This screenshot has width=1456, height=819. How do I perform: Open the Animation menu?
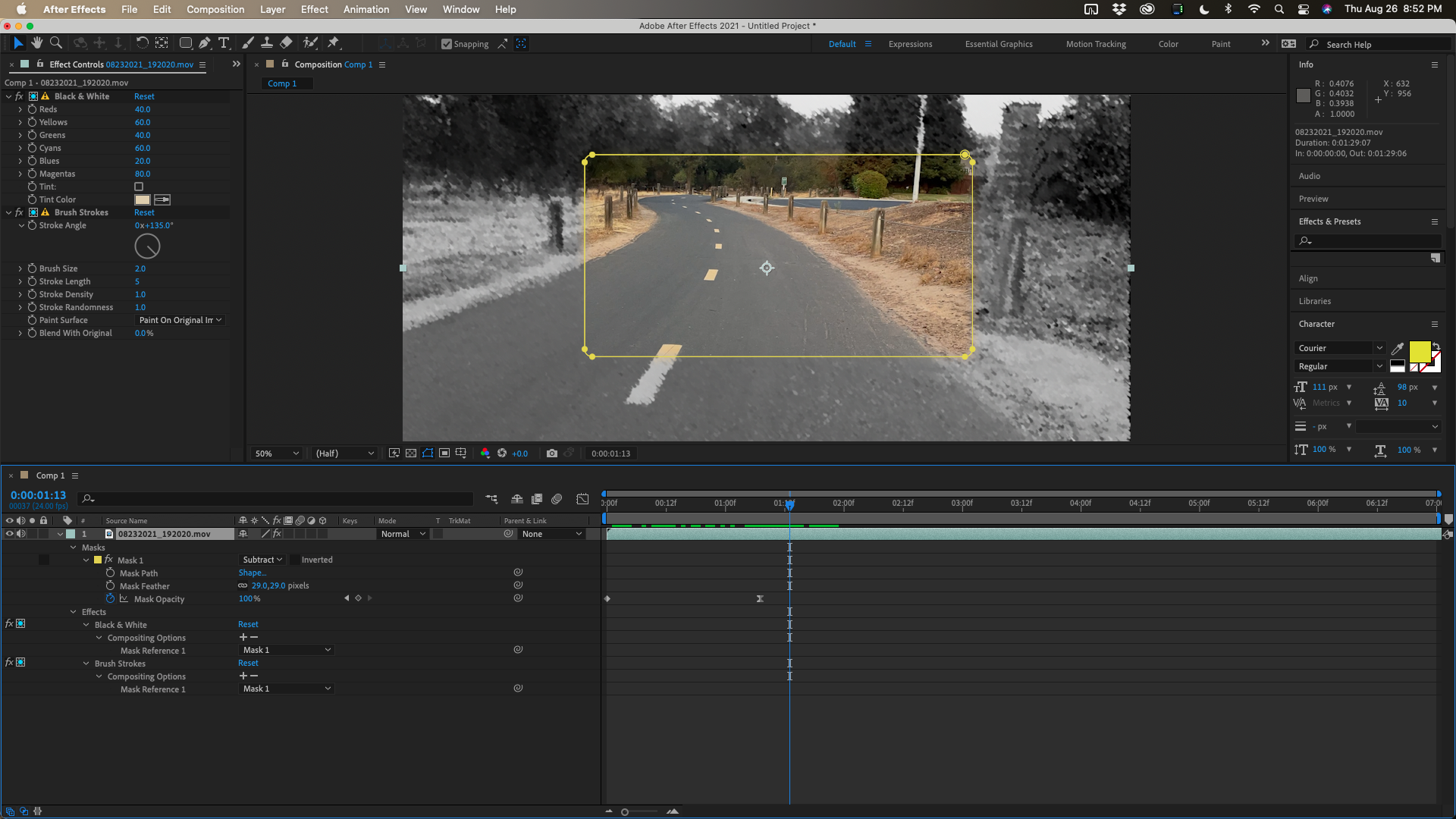pyautogui.click(x=366, y=9)
